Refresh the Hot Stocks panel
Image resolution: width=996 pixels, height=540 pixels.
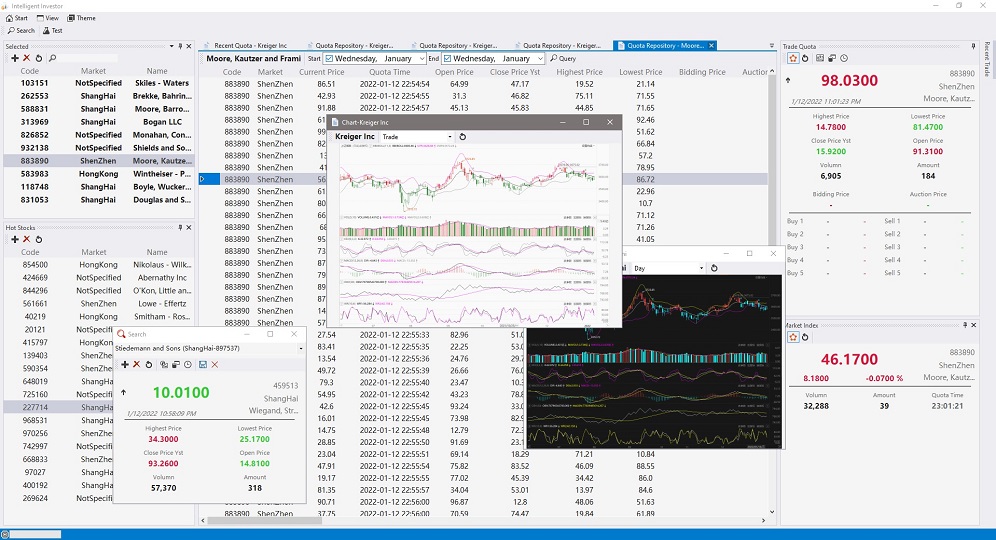39,240
